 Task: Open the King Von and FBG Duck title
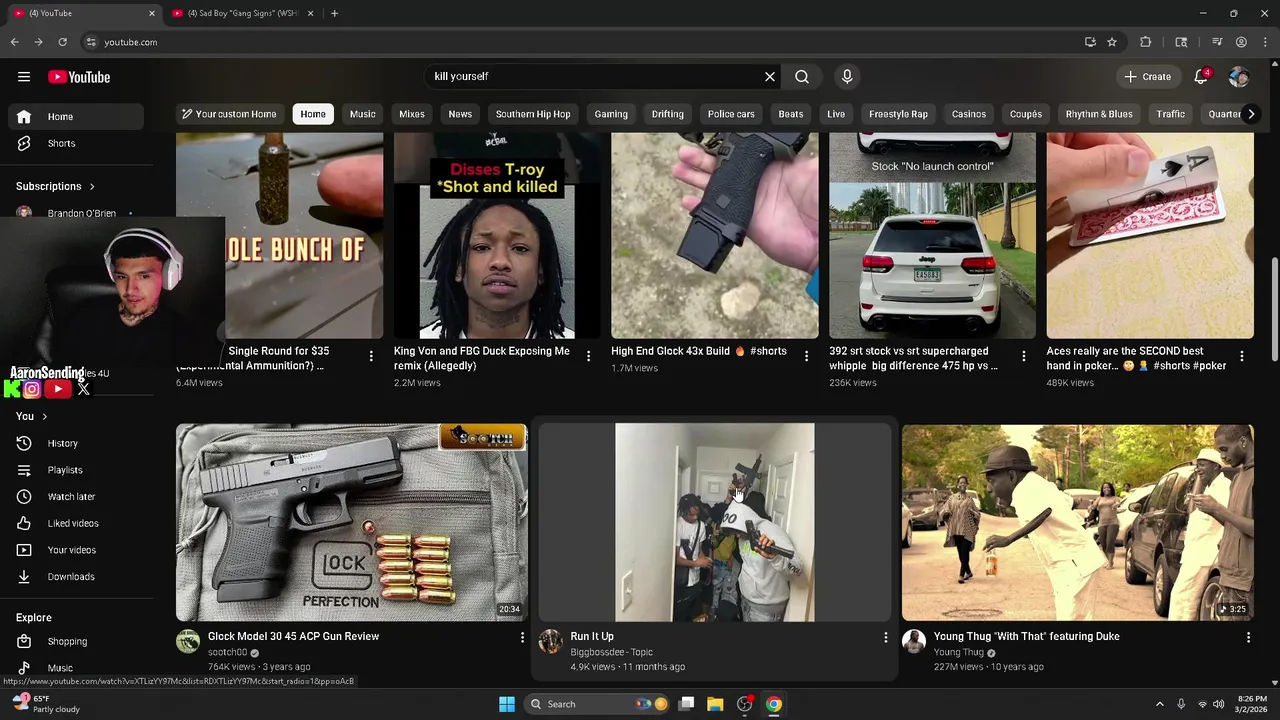(x=482, y=358)
